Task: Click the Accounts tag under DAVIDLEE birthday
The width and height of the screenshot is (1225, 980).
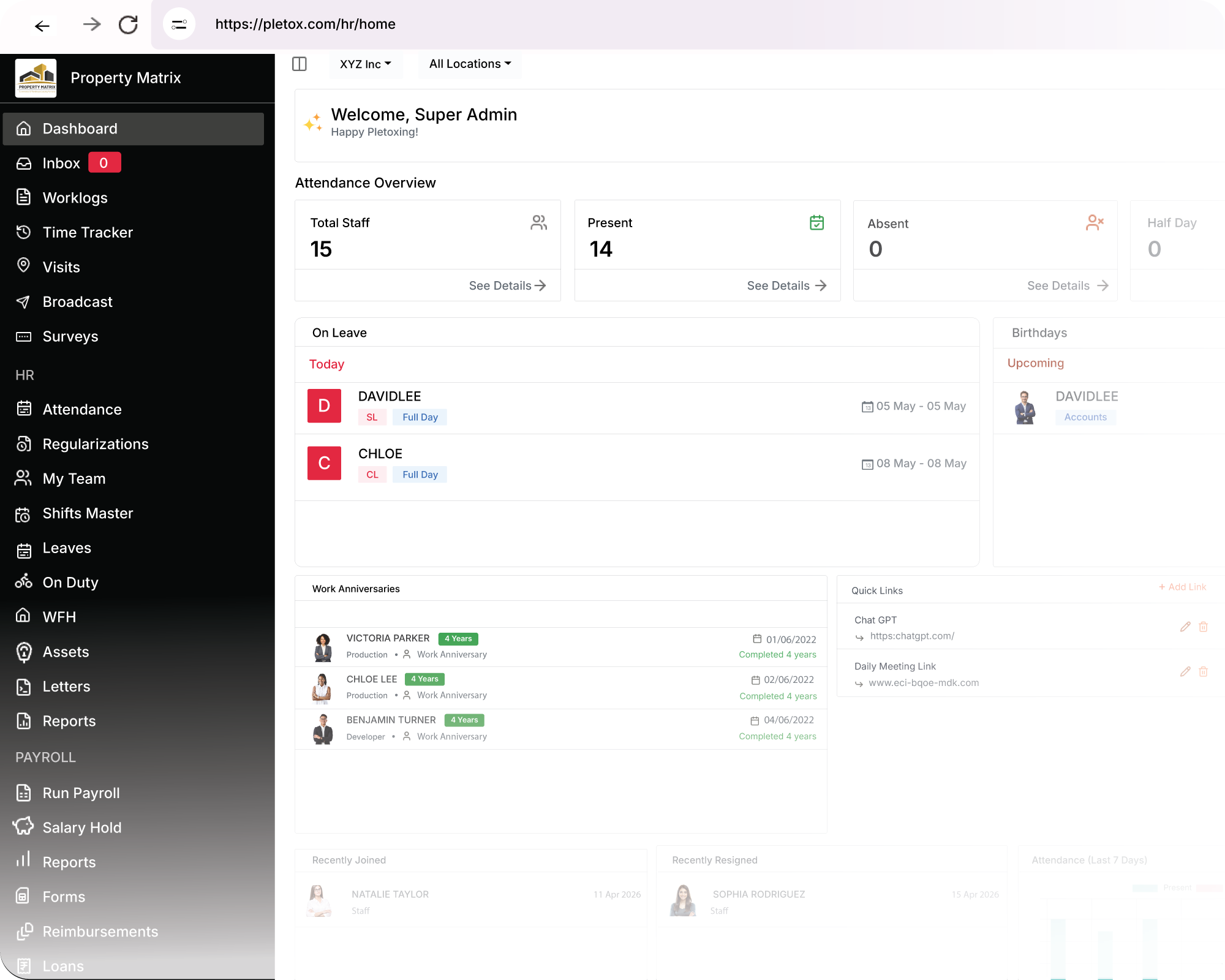Action: 1085,417
